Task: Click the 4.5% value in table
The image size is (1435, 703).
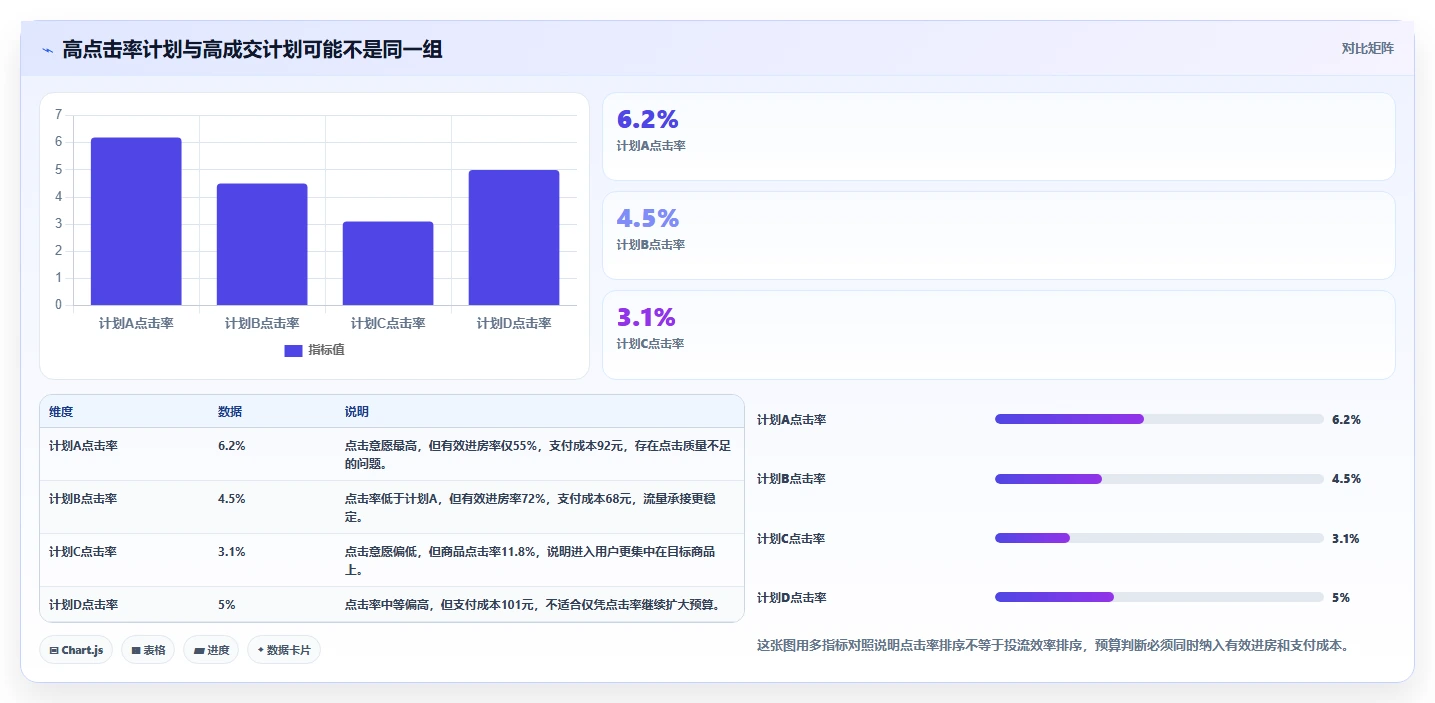Action: click(x=232, y=499)
